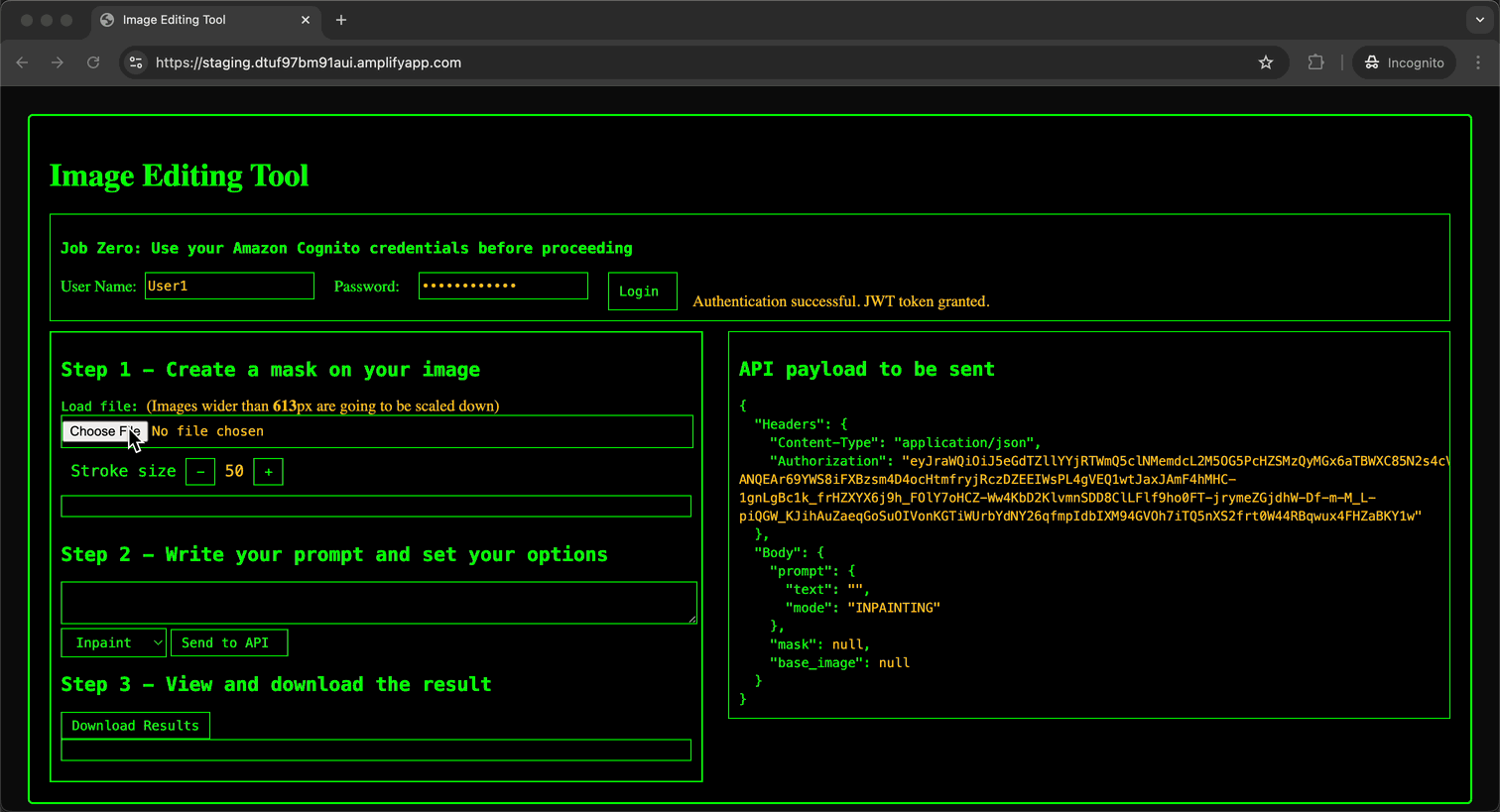Click the Incognito mode indicator
This screenshot has height=812, width=1500.
pyautogui.click(x=1404, y=61)
